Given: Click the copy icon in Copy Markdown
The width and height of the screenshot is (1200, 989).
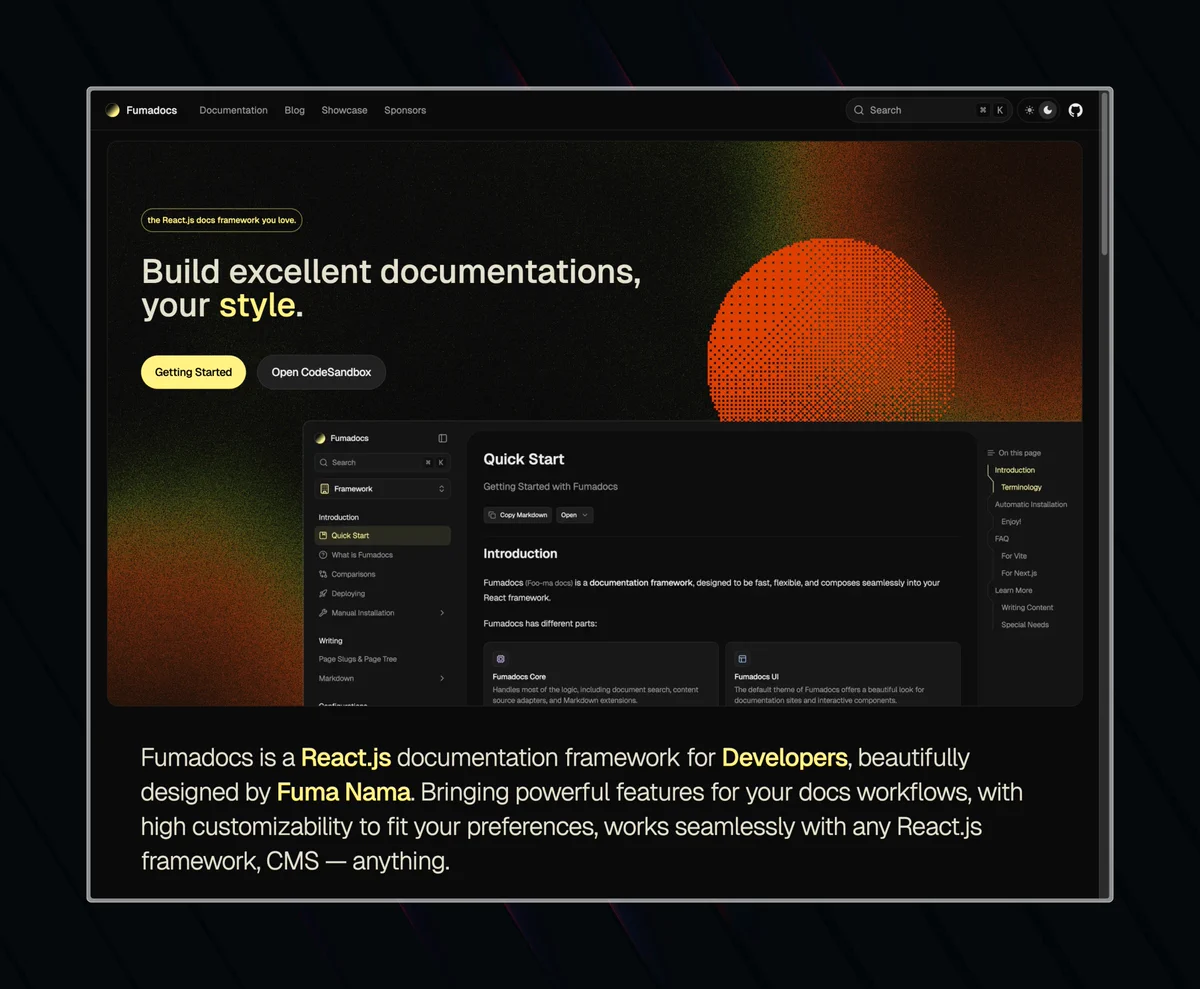Looking at the screenshot, I should point(492,515).
